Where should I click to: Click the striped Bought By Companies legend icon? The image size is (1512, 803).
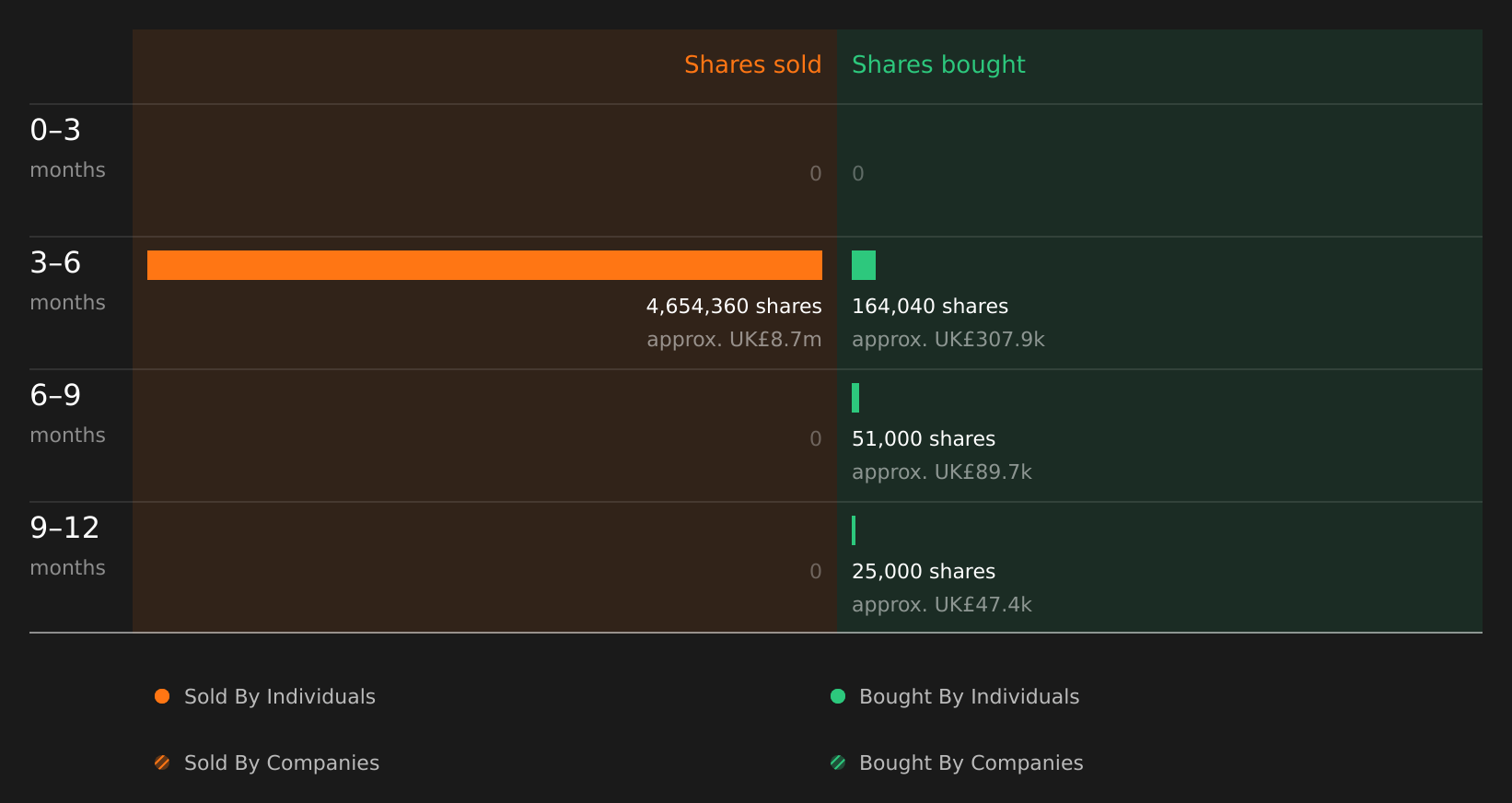coord(838,762)
